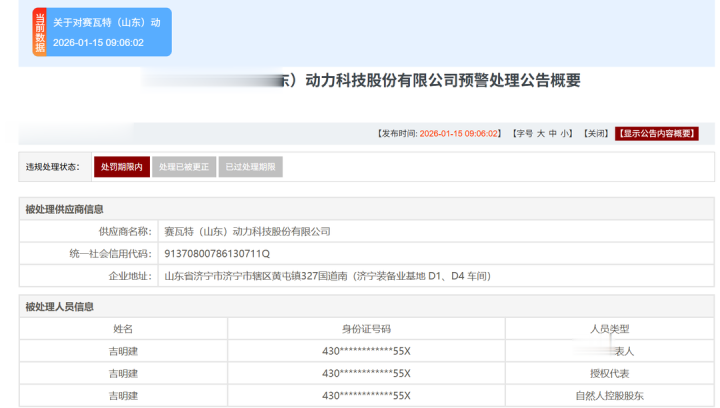
Task: Click the orange 当前数据 badge
Action: [40, 32]
